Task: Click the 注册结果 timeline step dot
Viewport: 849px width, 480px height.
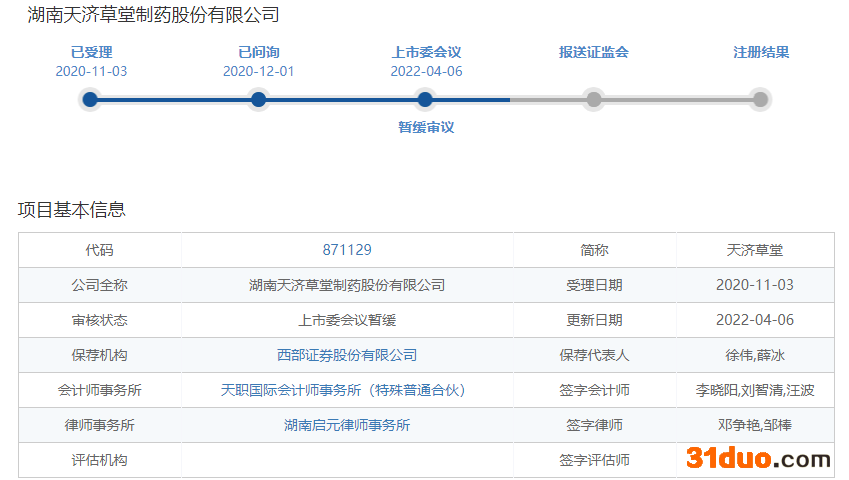Action: tap(760, 99)
